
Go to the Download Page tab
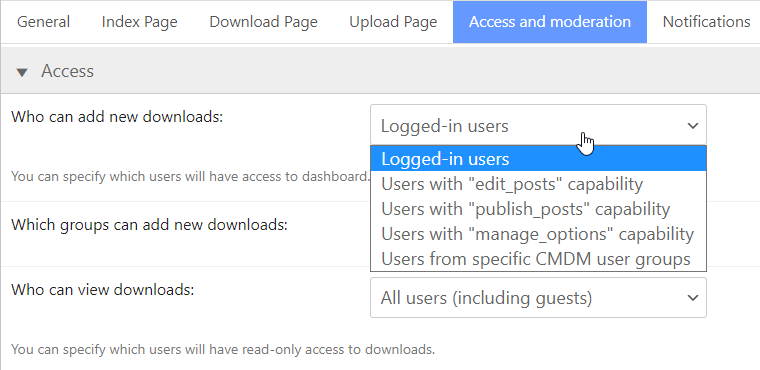263,22
